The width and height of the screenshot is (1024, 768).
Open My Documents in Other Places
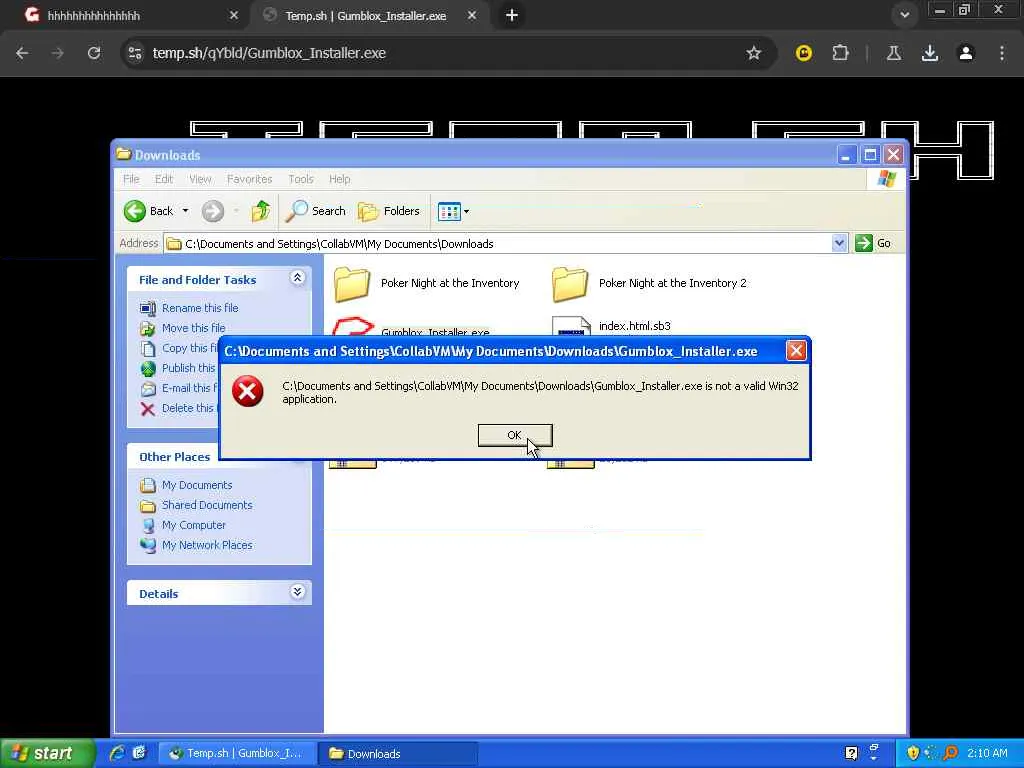pos(197,485)
